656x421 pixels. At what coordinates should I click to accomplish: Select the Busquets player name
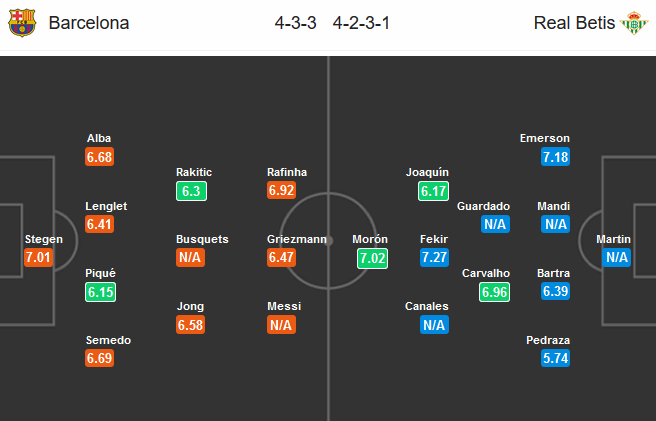(202, 239)
